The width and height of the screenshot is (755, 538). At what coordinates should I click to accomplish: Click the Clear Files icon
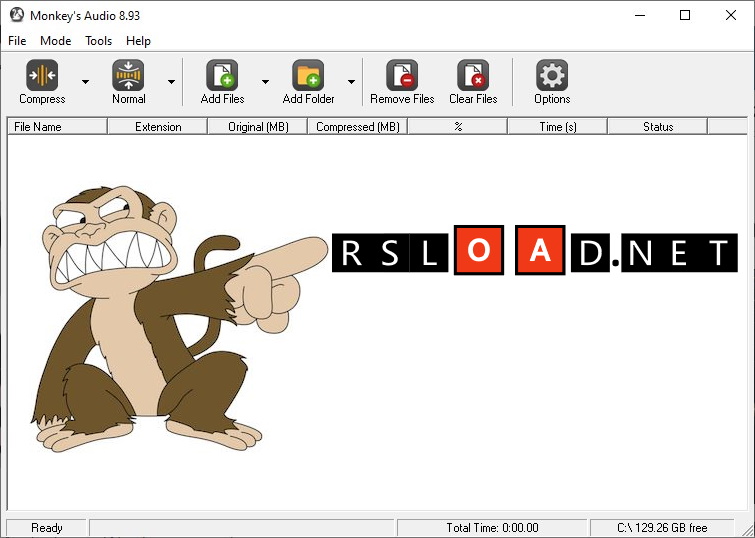coord(473,76)
